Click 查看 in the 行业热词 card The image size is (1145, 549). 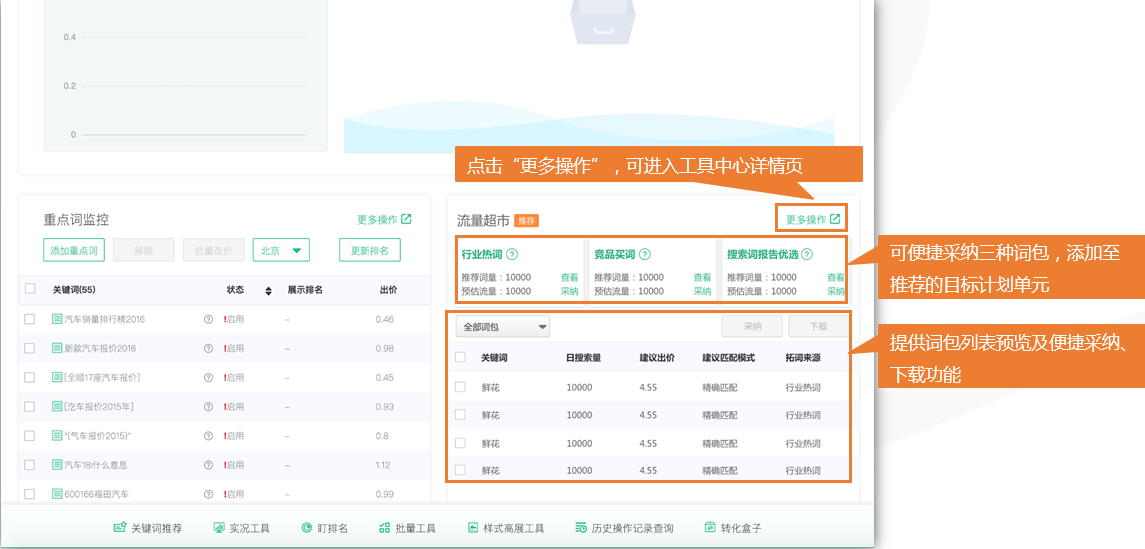coord(570,277)
